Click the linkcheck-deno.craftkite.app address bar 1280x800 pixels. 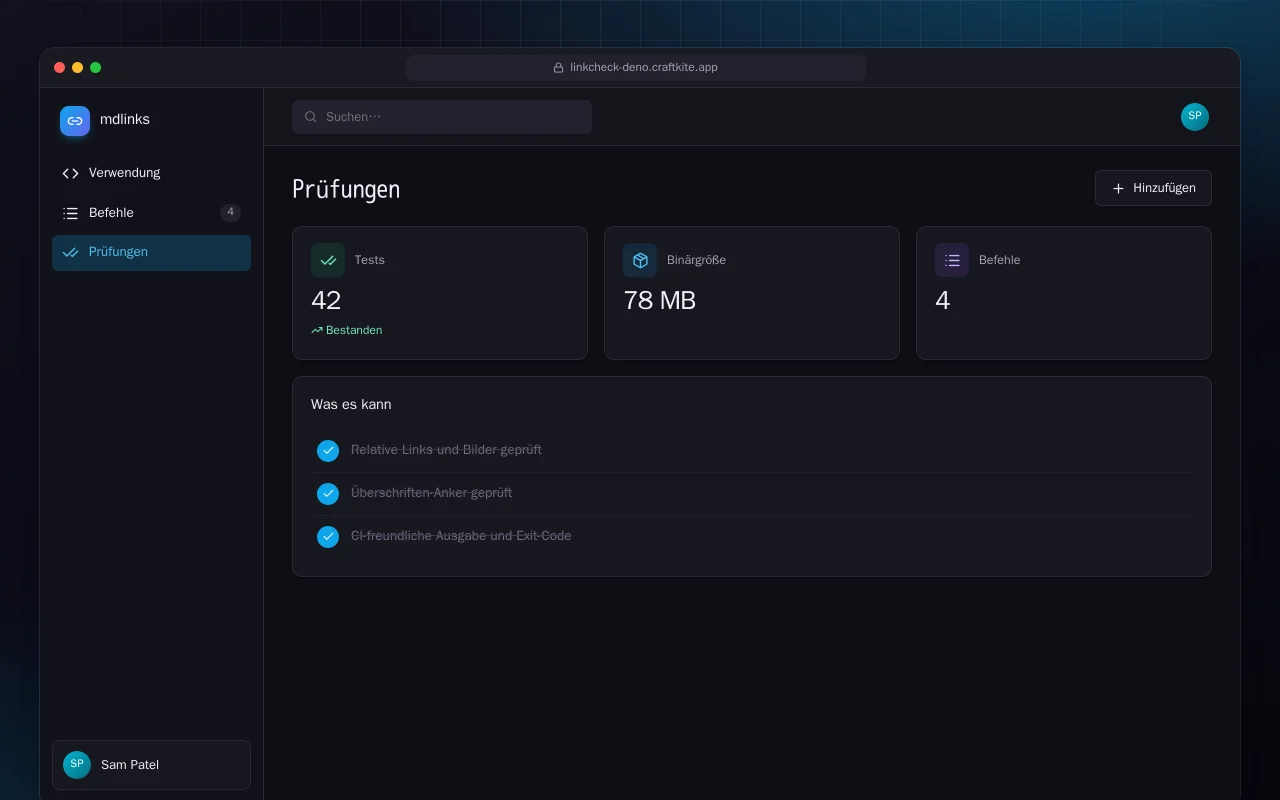tap(636, 68)
